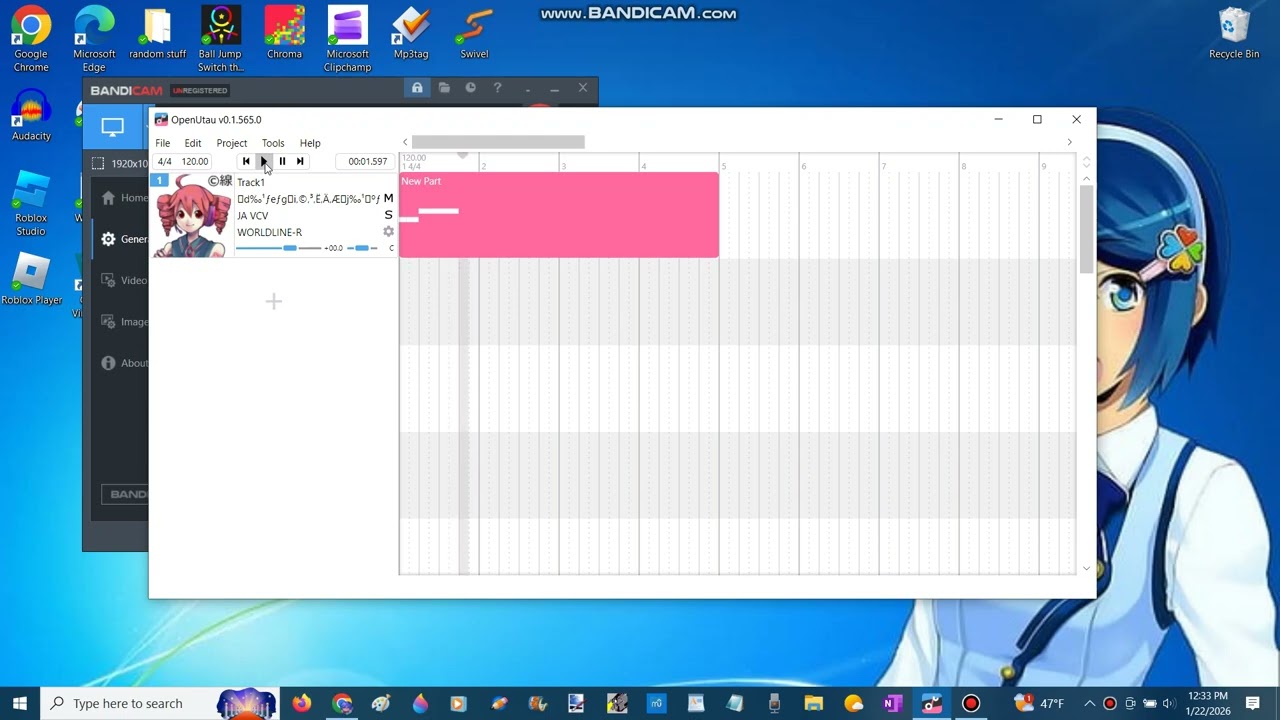Open the JA VCV phonemizer selector
Image resolution: width=1280 pixels, height=720 pixels.
(253, 216)
